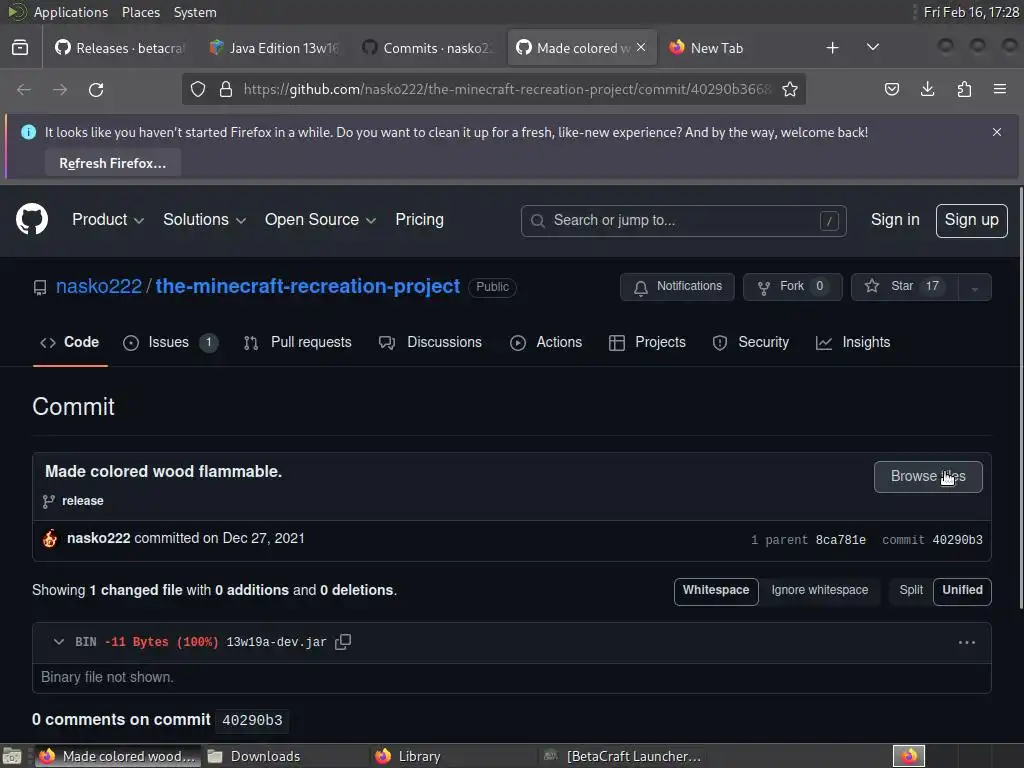Open the Discussions tab
The image size is (1024, 768).
(x=430, y=343)
